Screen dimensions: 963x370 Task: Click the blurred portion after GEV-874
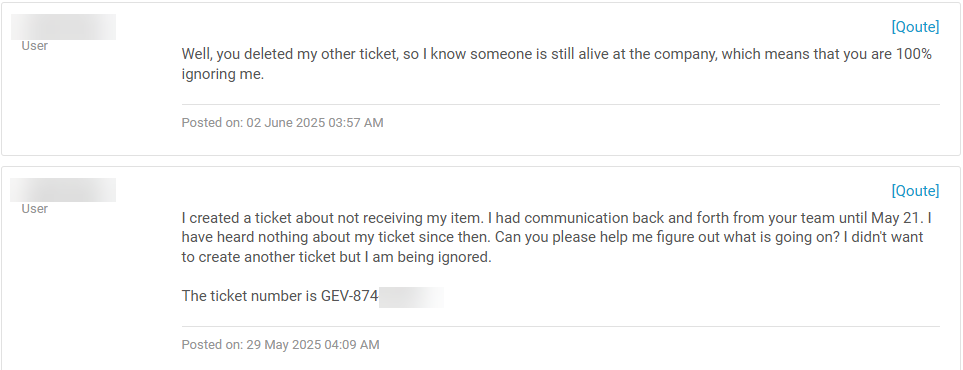(x=411, y=296)
